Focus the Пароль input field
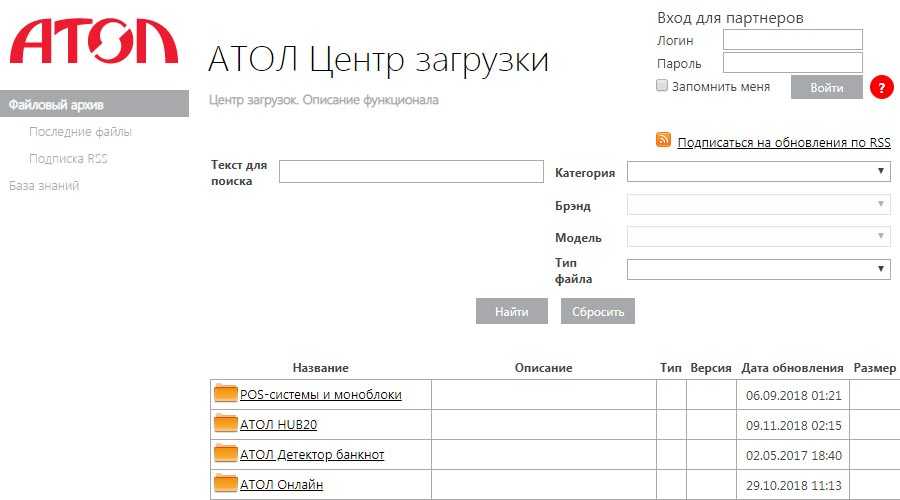The image size is (900, 500). coord(793,63)
